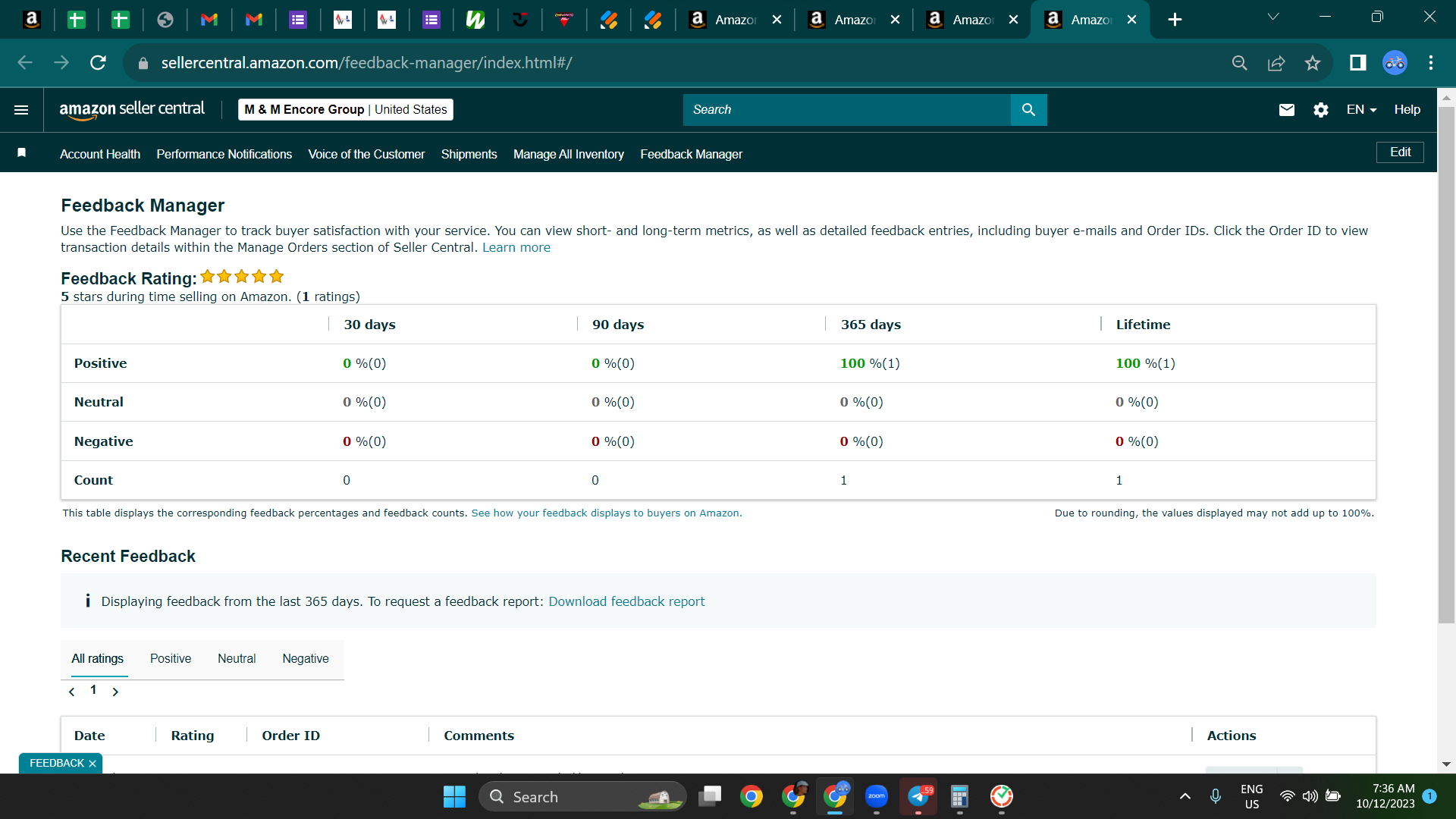Image resolution: width=1456 pixels, height=819 pixels.
Task: Close the FEEDBACK floating widget
Action: pyautogui.click(x=93, y=764)
